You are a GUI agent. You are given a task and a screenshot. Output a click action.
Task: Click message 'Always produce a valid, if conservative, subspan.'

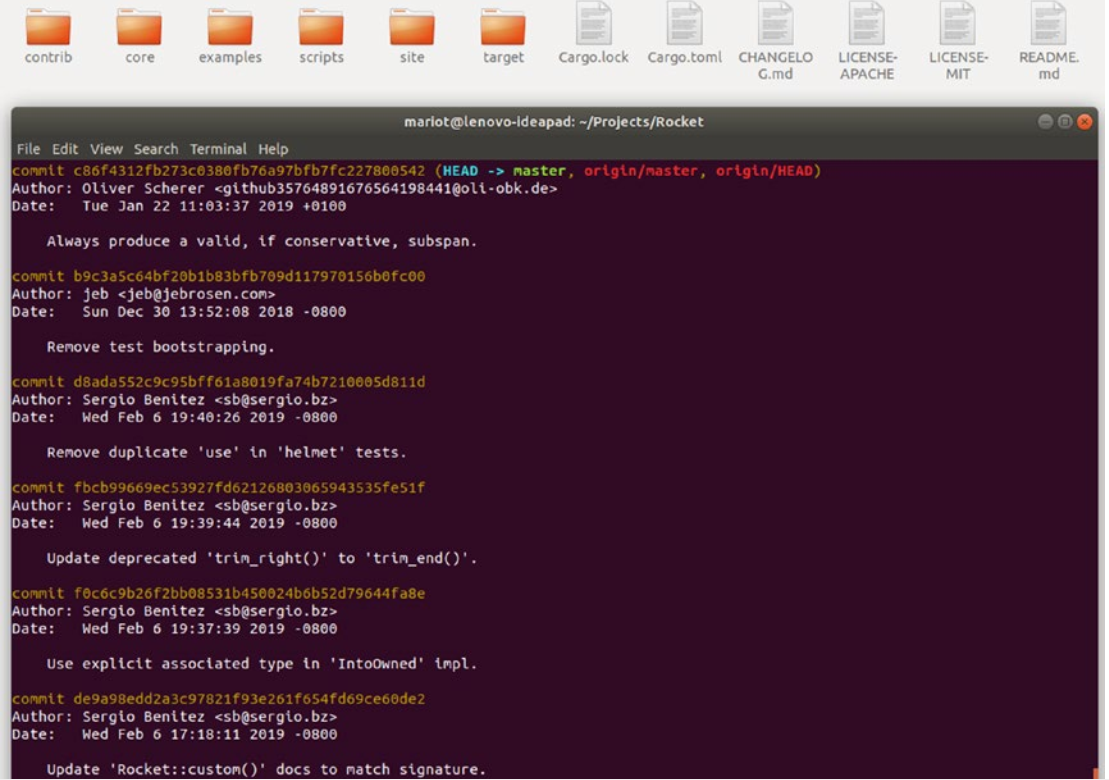[262, 242]
